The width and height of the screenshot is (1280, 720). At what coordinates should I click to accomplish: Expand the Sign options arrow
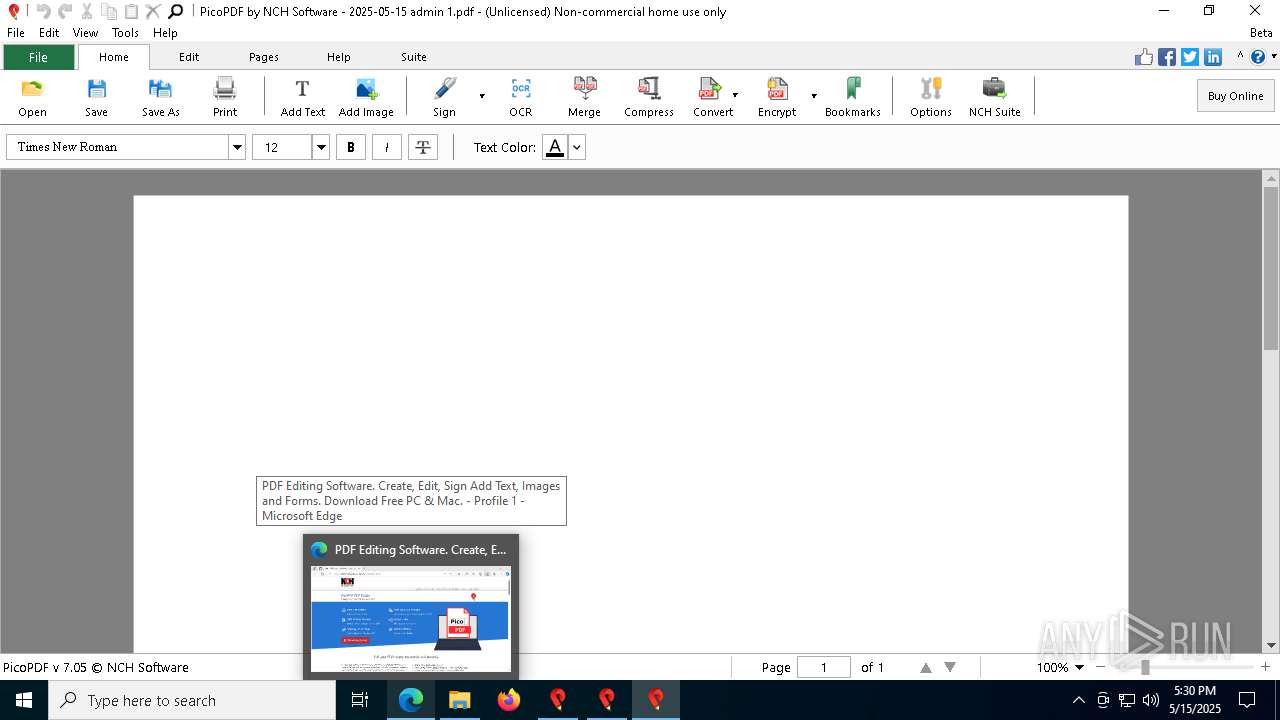point(482,96)
